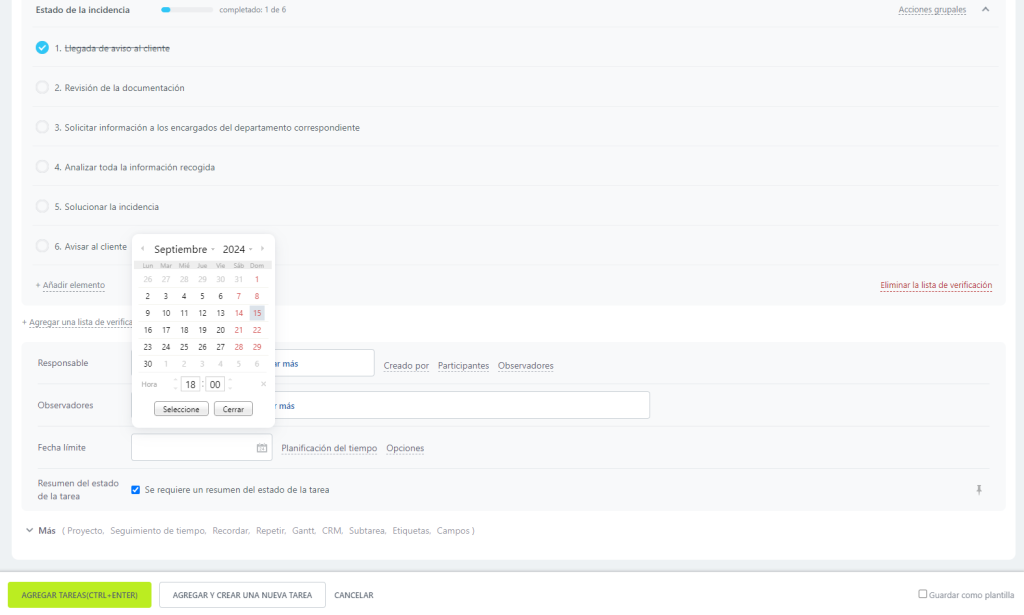This screenshot has width=1024, height=615.
Task: Click Eliminar la lista de verificación link
Action: (x=936, y=285)
